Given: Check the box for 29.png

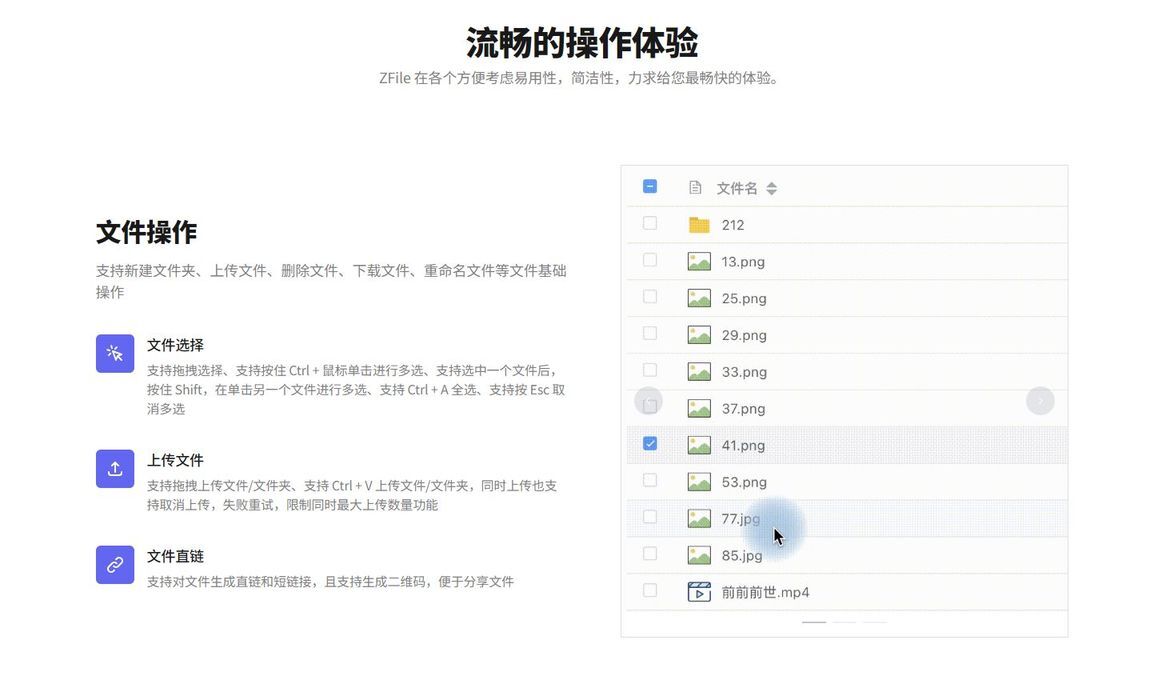Looking at the screenshot, I should [650, 333].
